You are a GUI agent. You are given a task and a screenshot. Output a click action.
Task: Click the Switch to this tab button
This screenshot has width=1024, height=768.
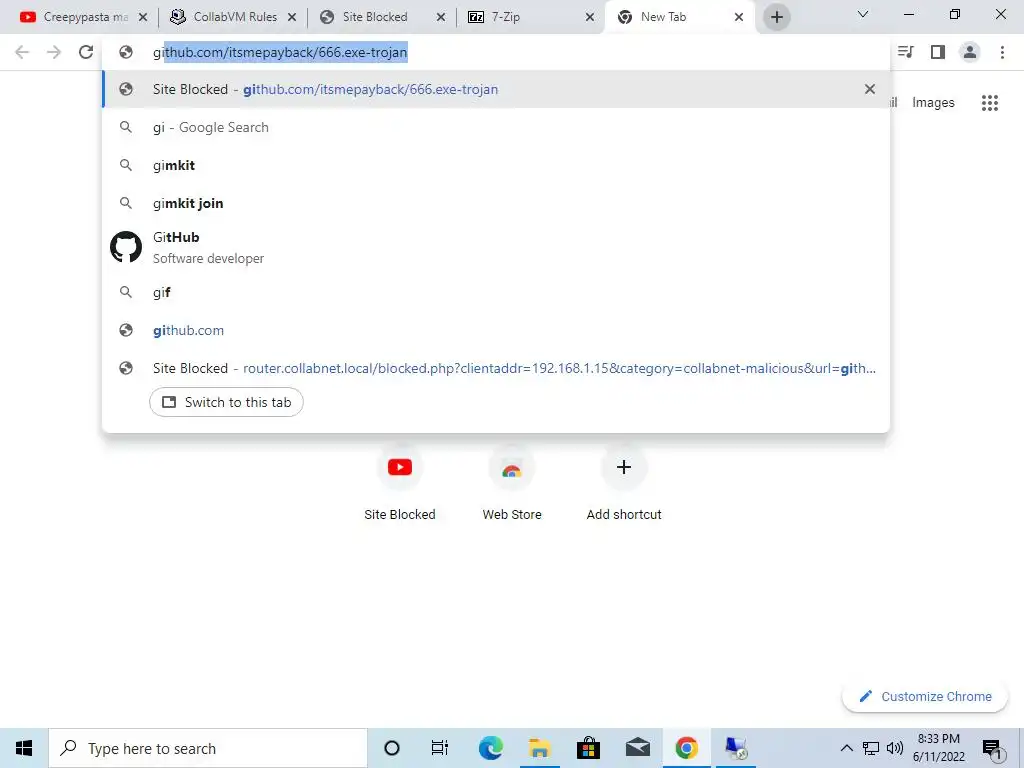click(x=226, y=402)
